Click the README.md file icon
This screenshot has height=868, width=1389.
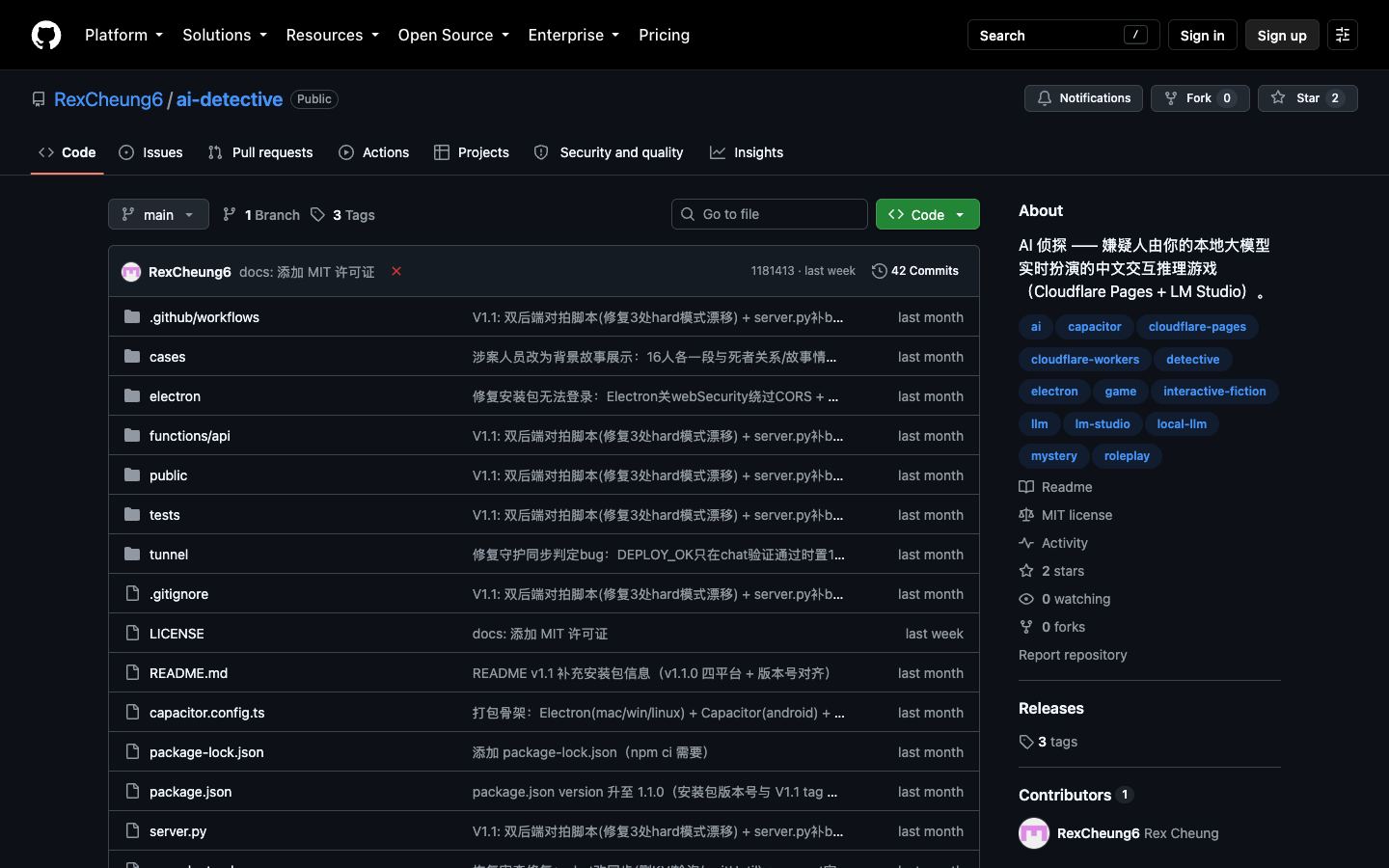tap(132, 672)
